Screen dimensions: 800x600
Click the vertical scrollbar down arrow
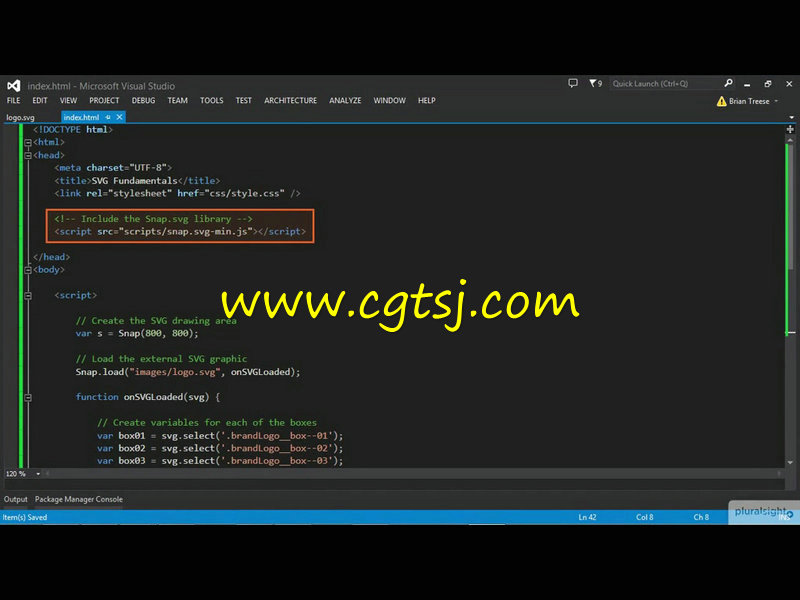point(790,463)
